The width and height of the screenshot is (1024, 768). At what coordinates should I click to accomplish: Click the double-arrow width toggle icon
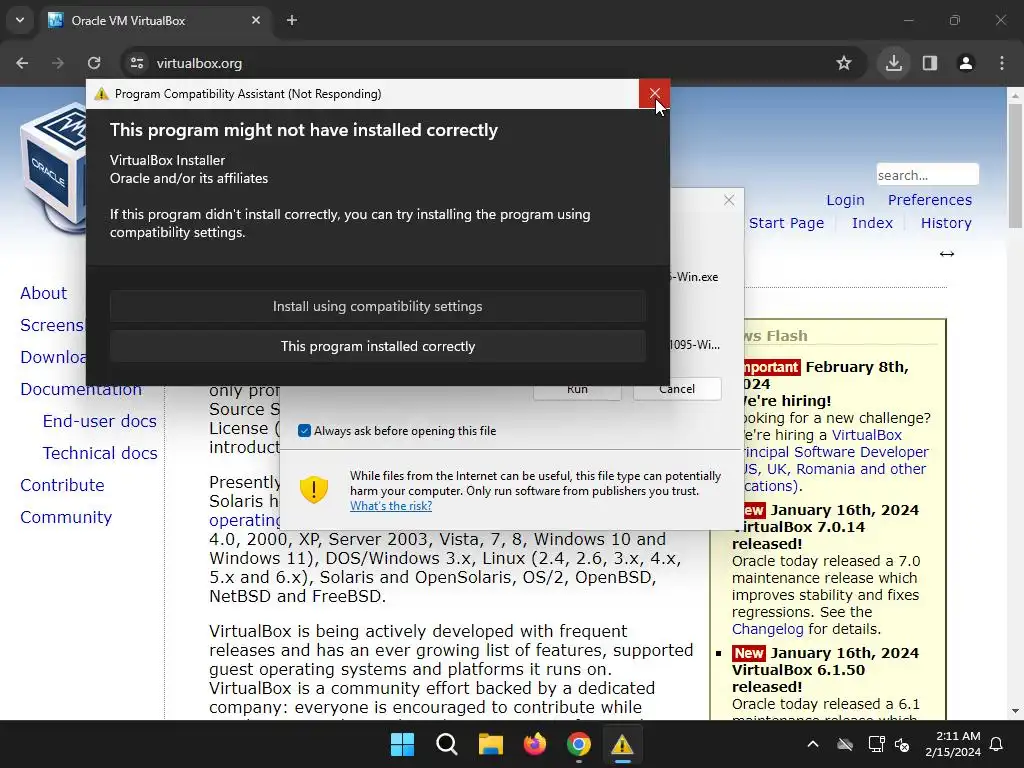946,254
